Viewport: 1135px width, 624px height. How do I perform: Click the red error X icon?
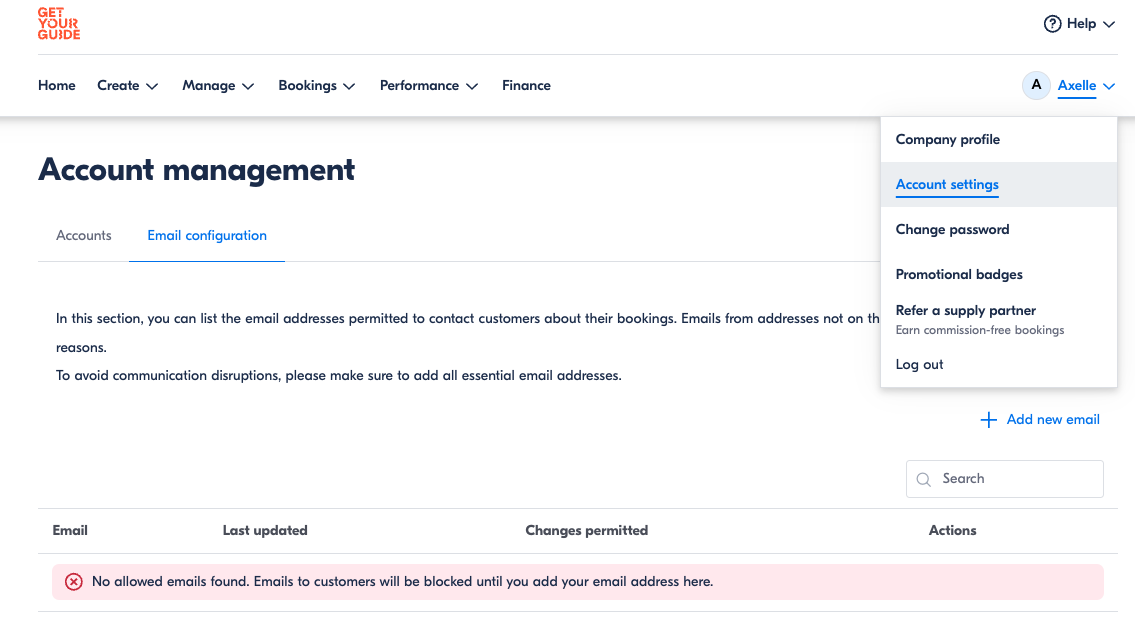coord(73,582)
